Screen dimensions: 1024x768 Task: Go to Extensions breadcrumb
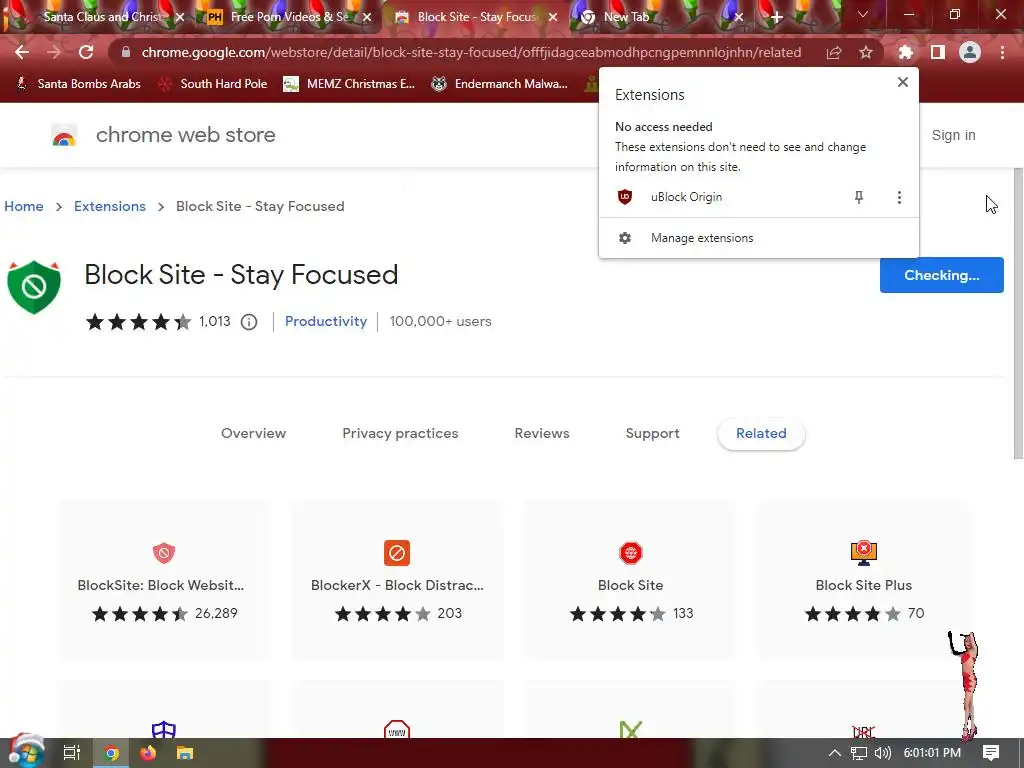(x=110, y=206)
